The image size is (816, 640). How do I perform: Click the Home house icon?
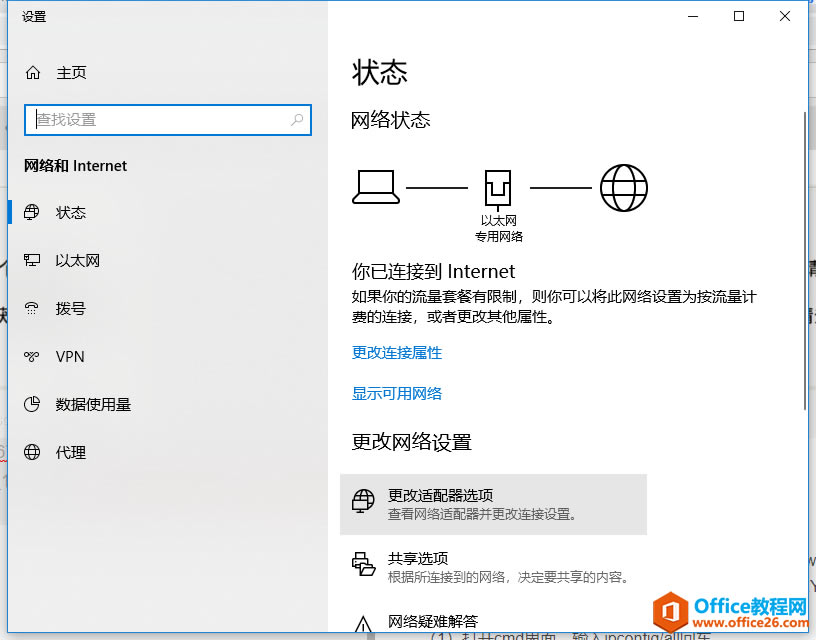coord(33,72)
